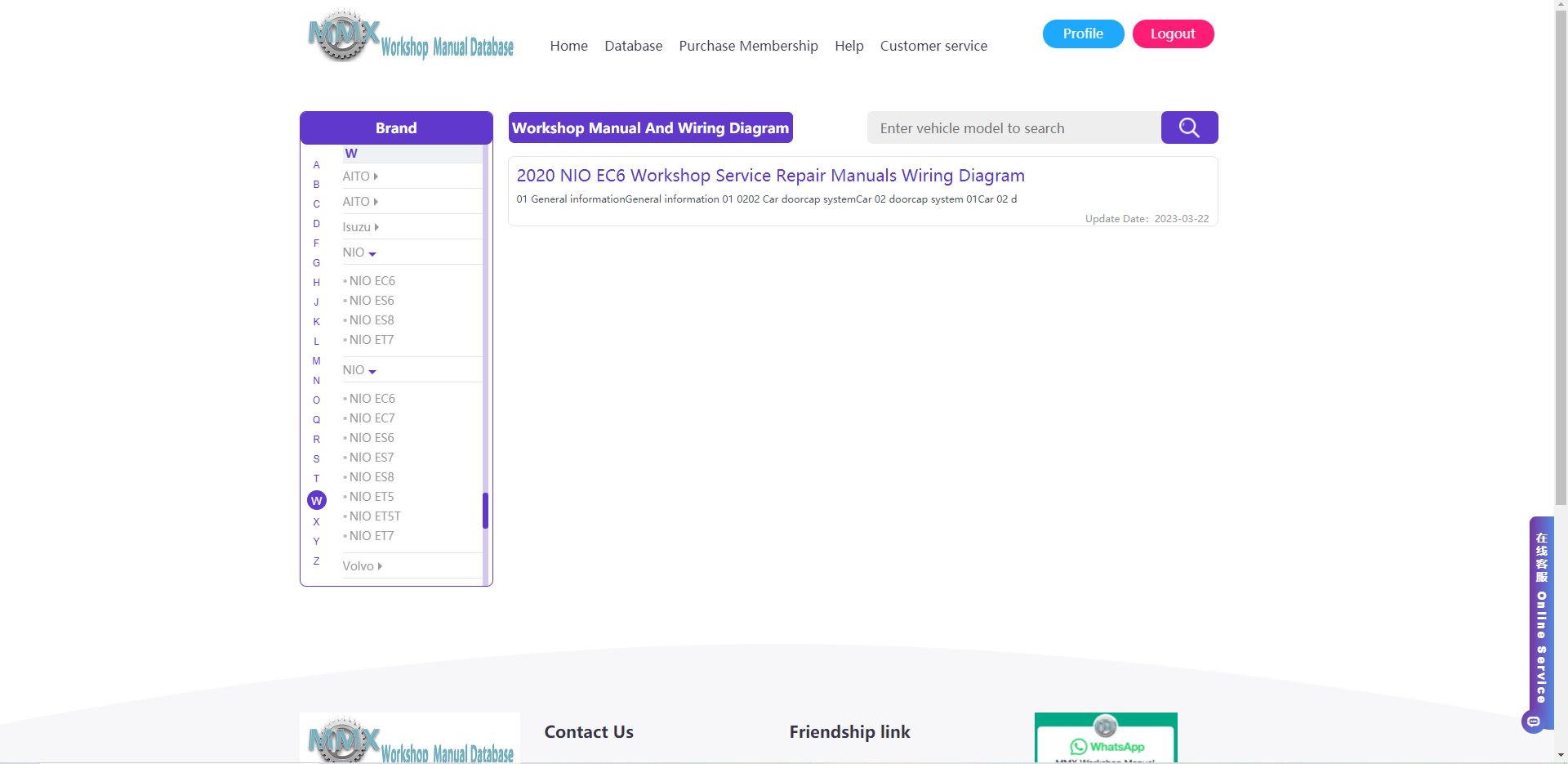Image resolution: width=1568 pixels, height=764 pixels.
Task: Jump to brand letter C
Action: 317,204
